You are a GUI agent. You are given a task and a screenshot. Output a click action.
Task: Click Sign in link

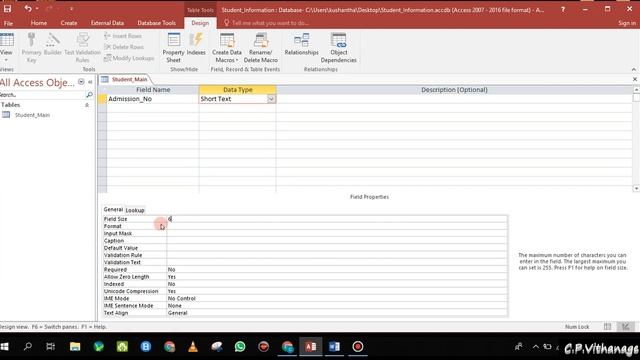(x=627, y=23)
